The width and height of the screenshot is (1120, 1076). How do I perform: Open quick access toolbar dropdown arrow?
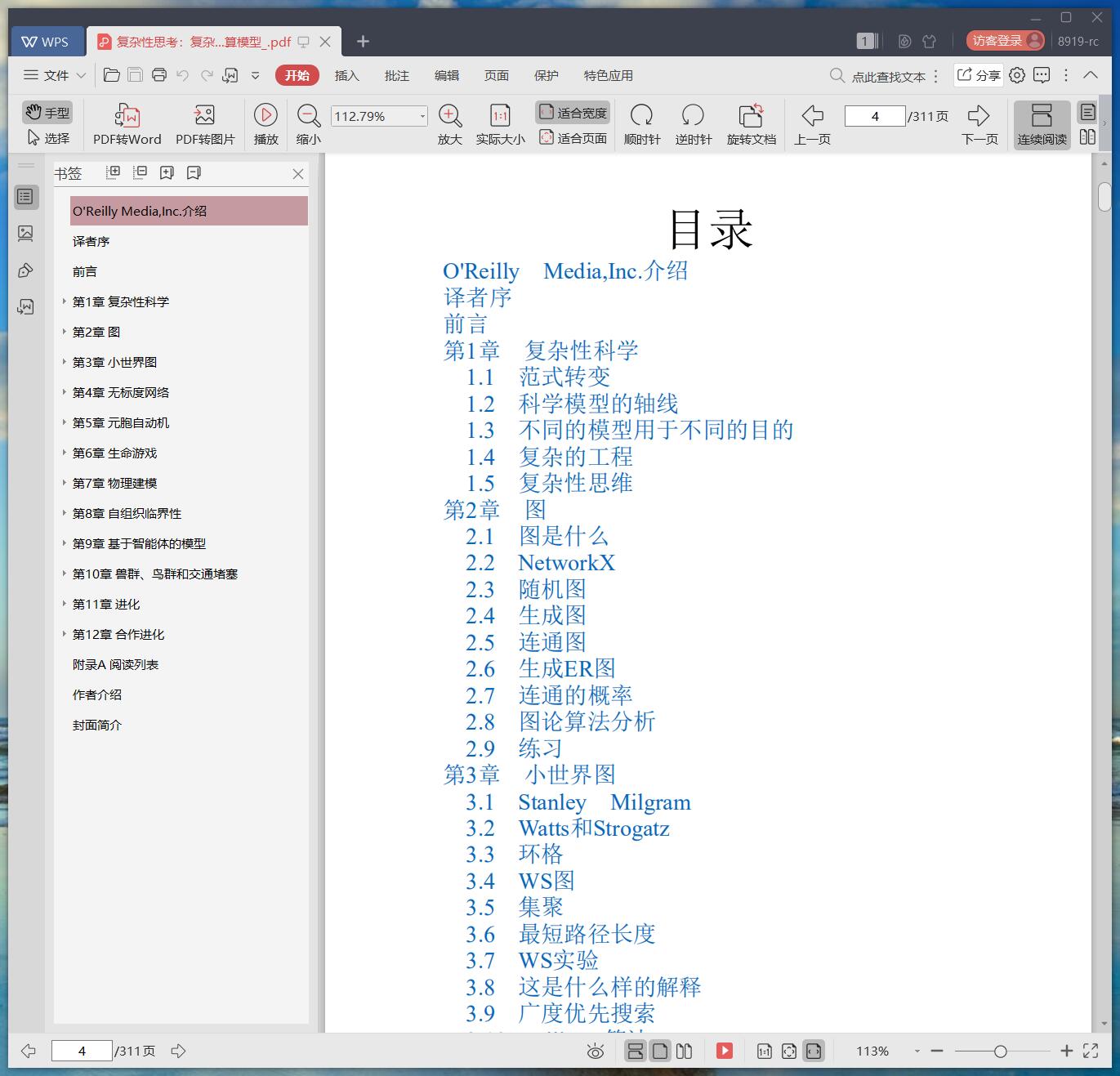tap(255, 75)
